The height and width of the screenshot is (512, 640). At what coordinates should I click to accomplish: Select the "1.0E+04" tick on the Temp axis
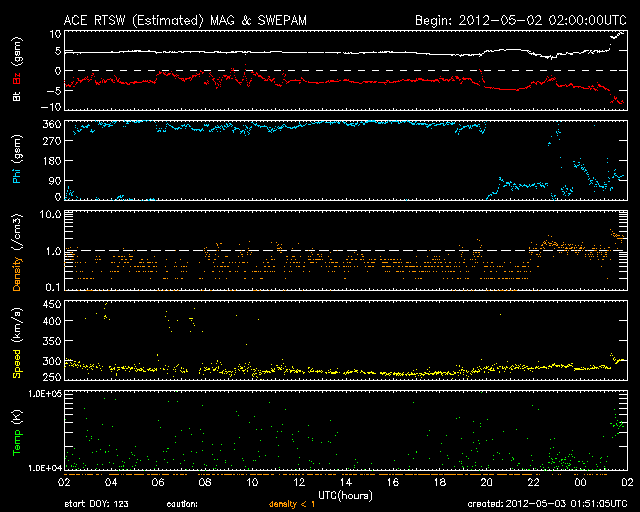coord(45,468)
